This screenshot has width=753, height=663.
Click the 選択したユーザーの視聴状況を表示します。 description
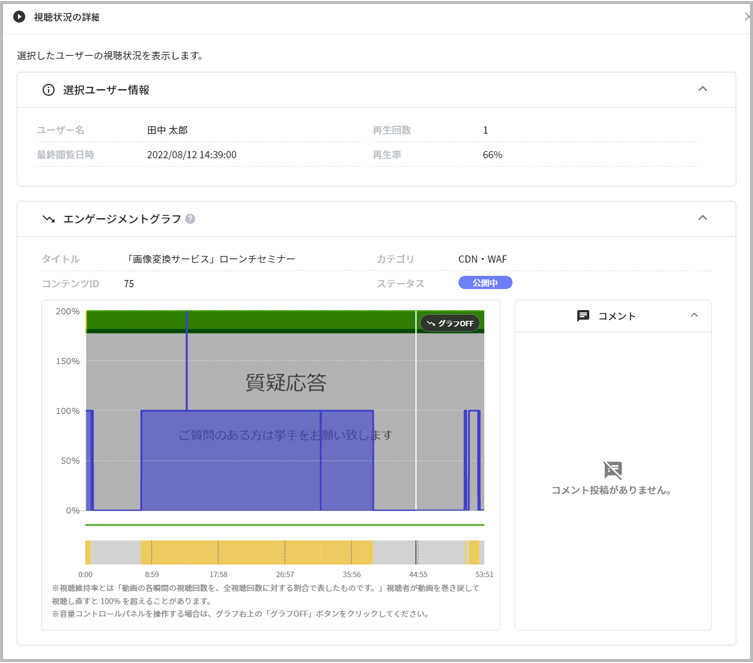tap(110, 56)
